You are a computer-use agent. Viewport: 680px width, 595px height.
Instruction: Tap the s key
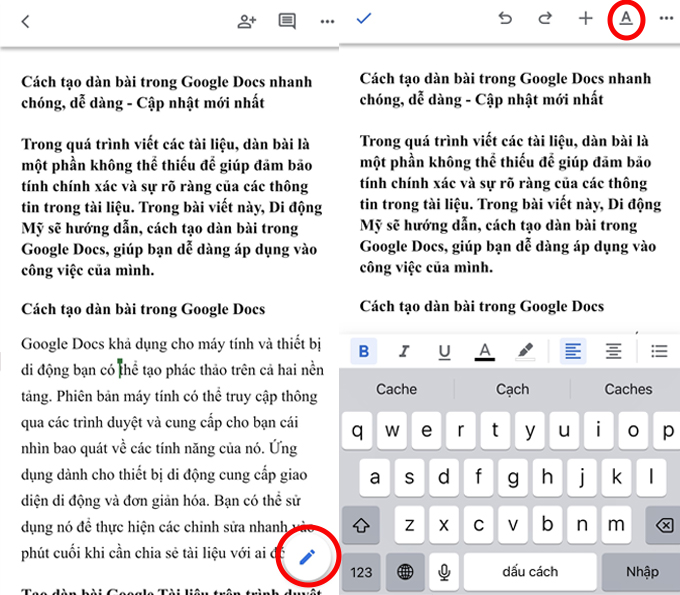coord(409,477)
